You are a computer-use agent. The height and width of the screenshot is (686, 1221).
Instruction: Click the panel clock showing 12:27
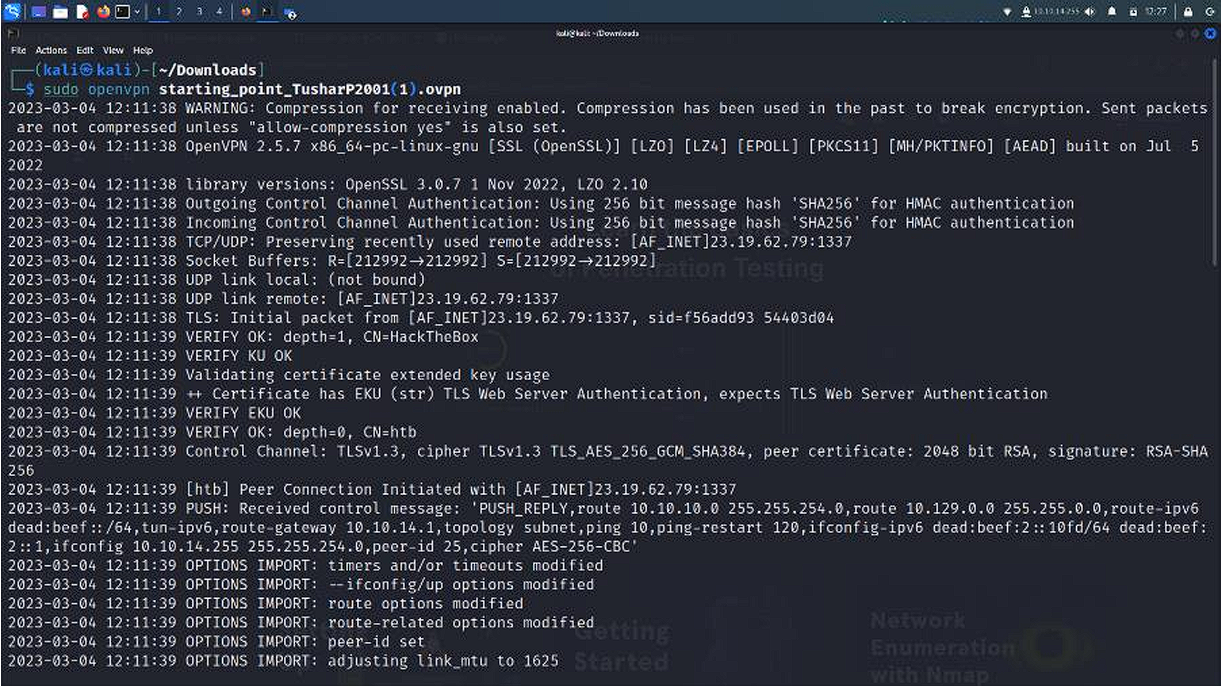pos(1155,12)
